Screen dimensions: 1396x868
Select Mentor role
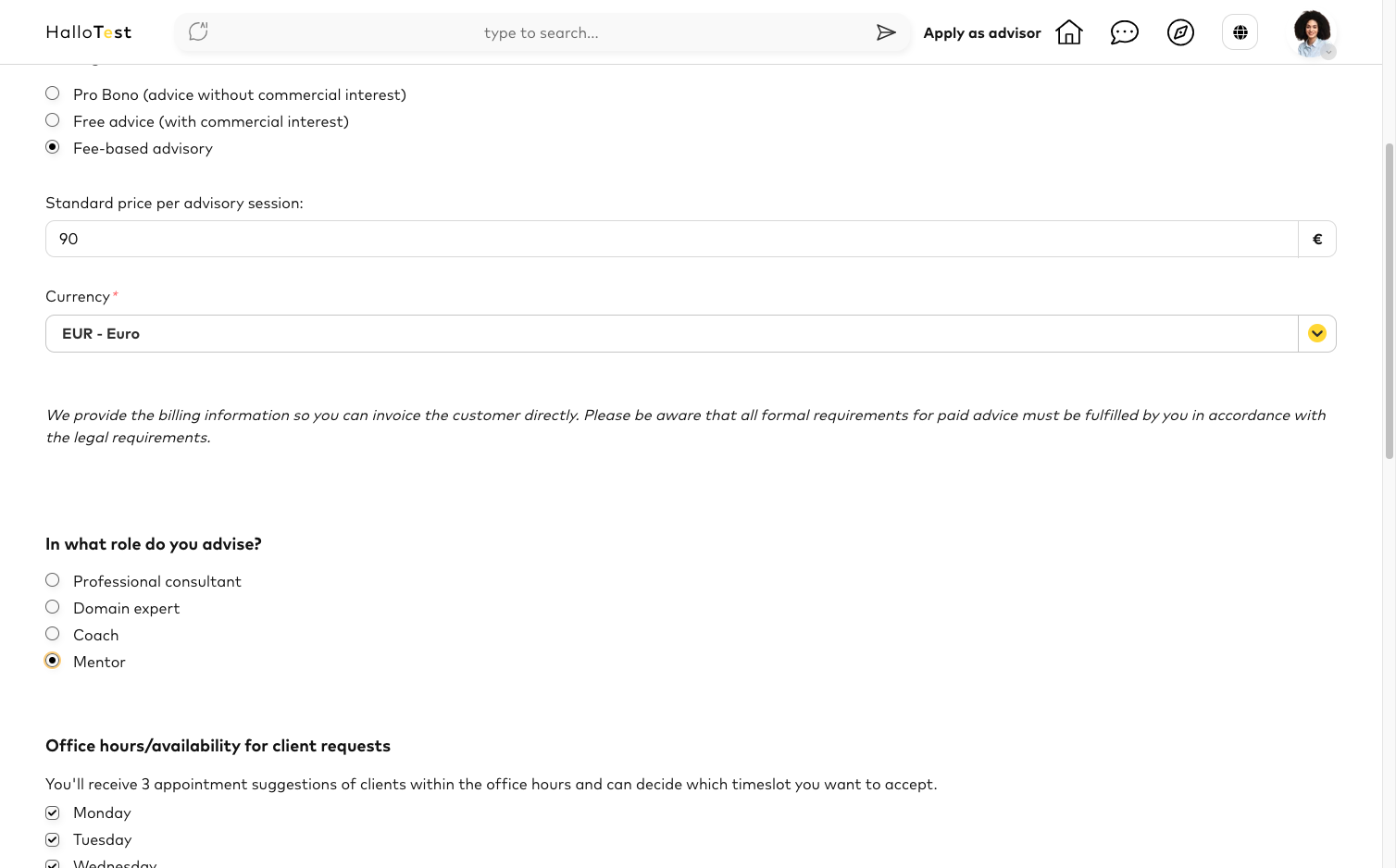[x=53, y=661]
